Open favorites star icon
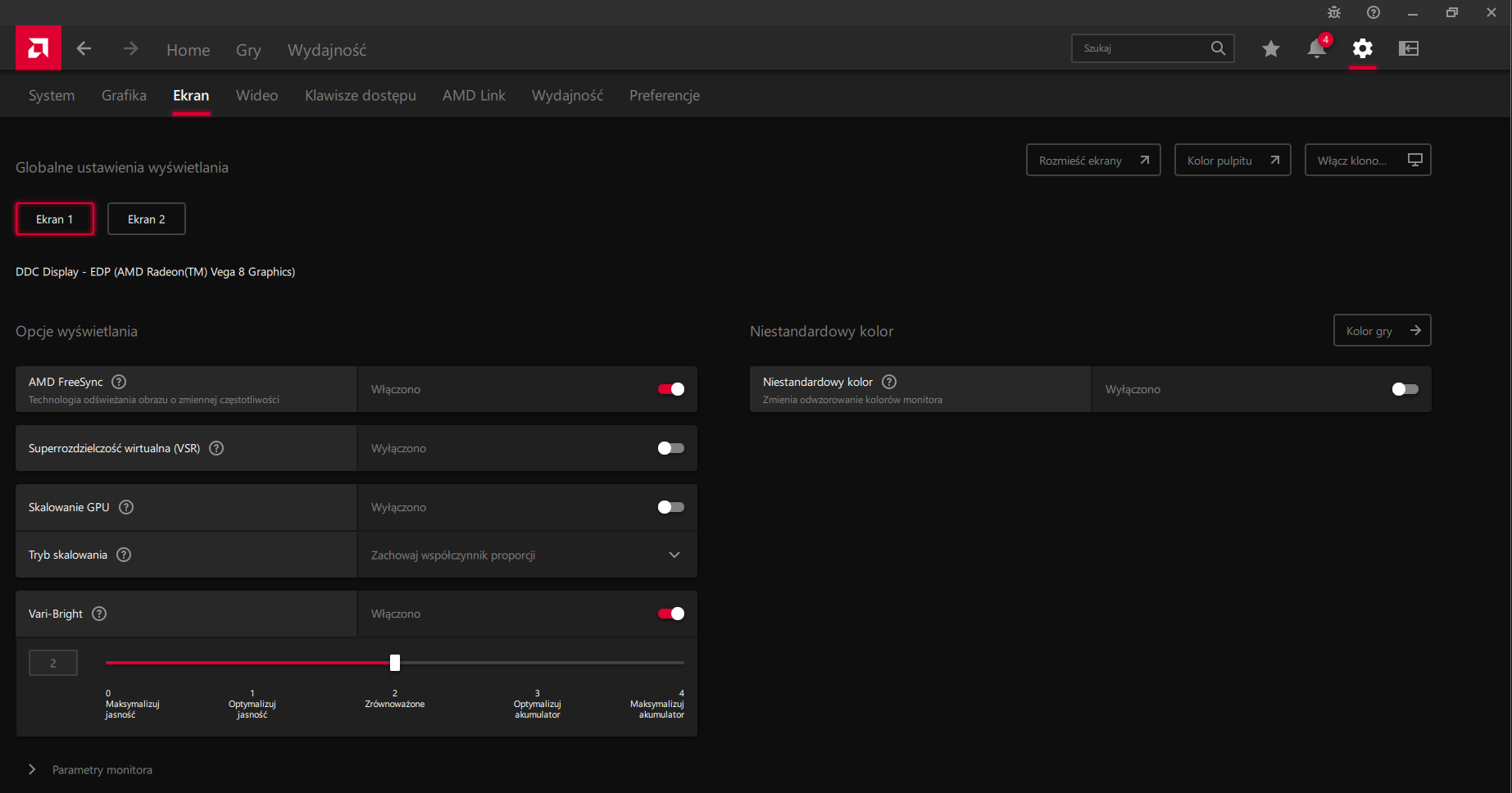Screen dimensions: 1512x793 click(1271, 49)
